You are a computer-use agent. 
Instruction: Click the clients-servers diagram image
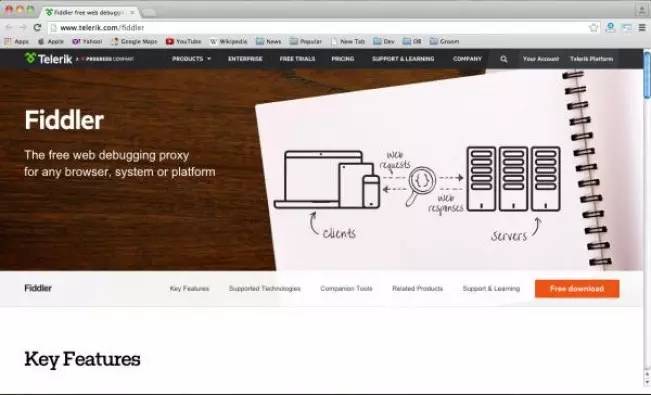pyautogui.click(x=417, y=193)
